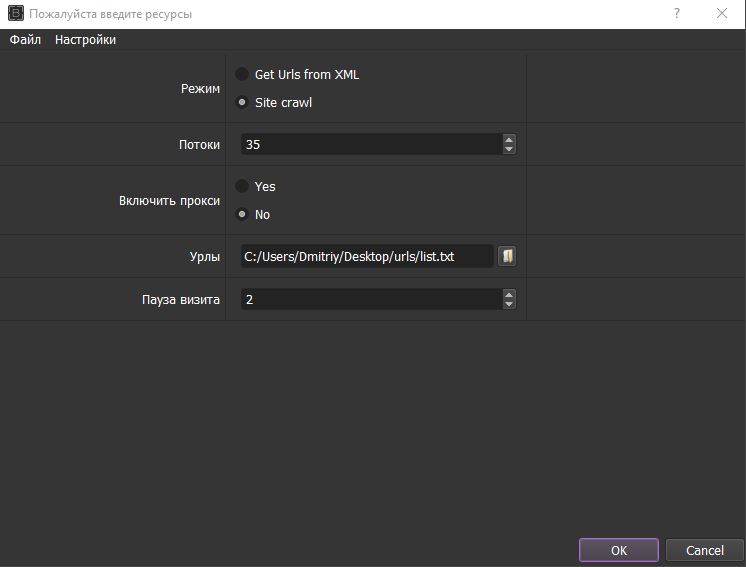This screenshot has width=746, height=567.
Task: Open the Файл menu
Action: coord(25,39)
